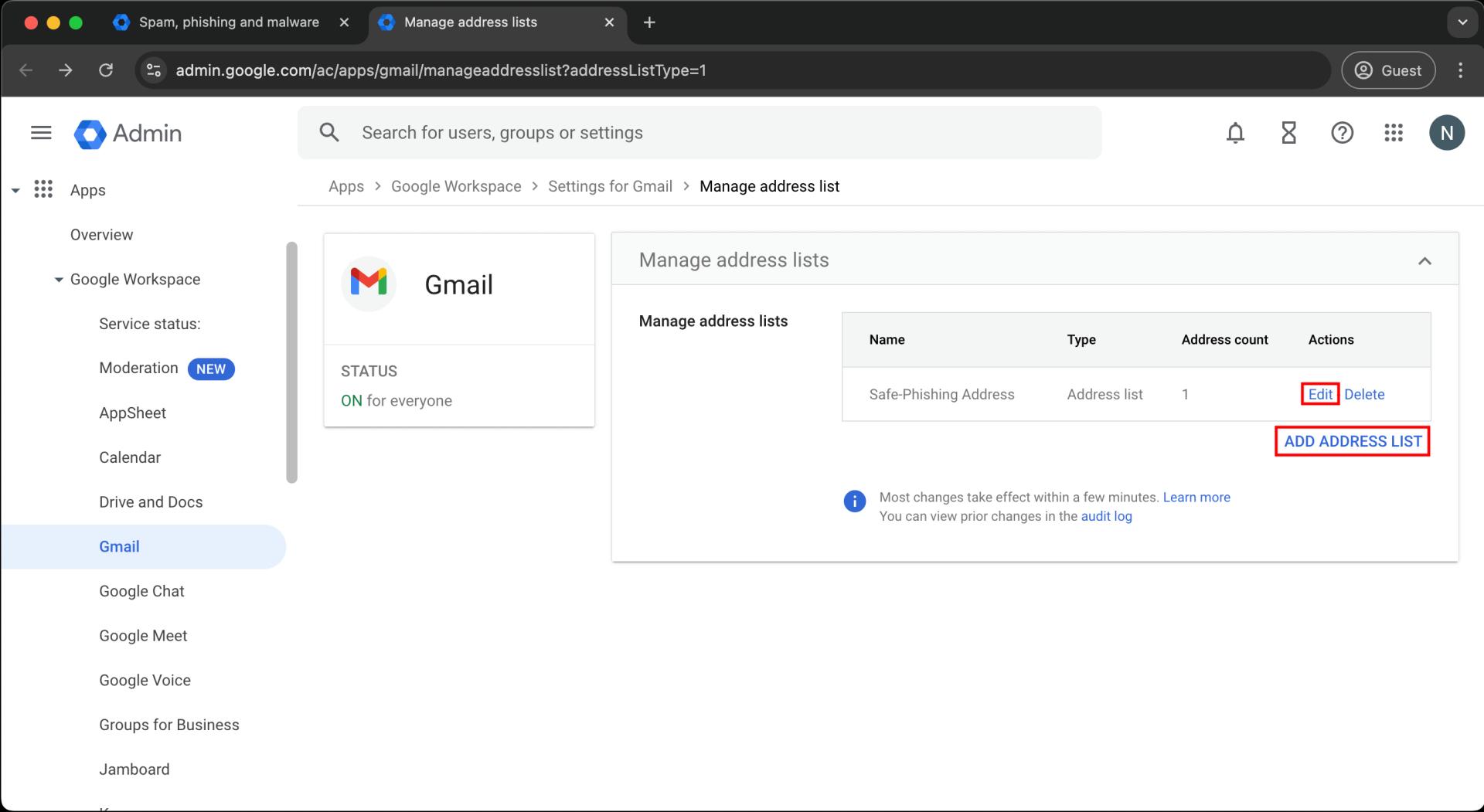Click the search magnifier icon

[329, 132]
